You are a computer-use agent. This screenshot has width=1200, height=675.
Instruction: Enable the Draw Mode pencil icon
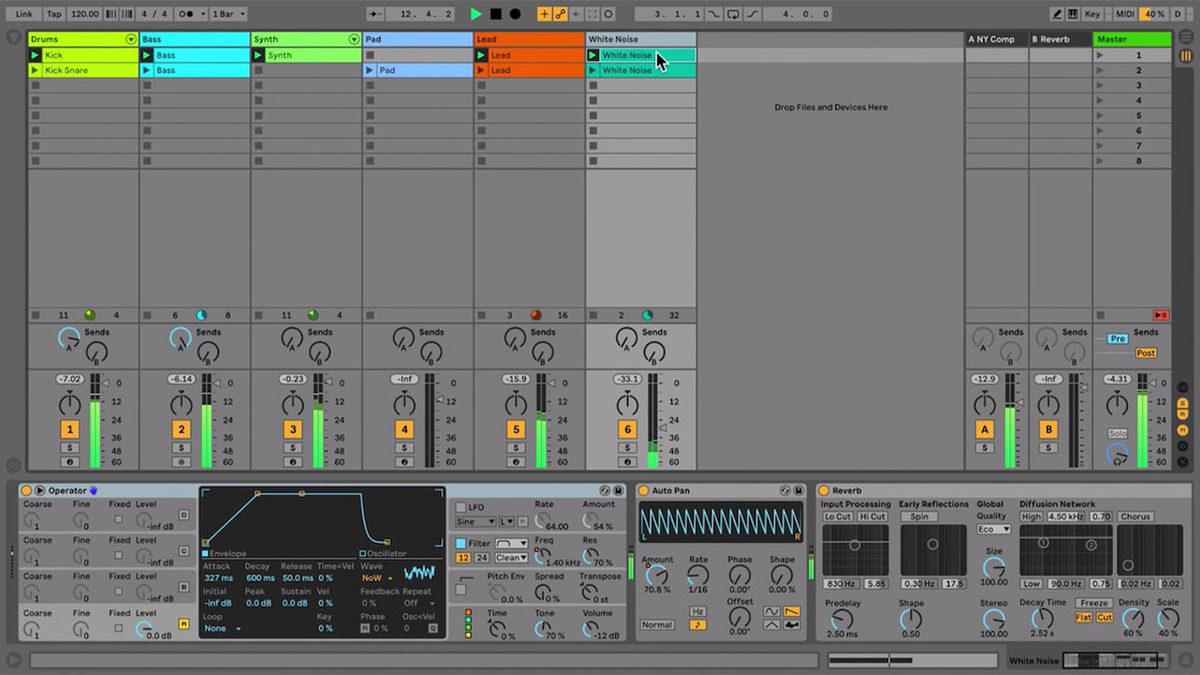pos(1057,13)
